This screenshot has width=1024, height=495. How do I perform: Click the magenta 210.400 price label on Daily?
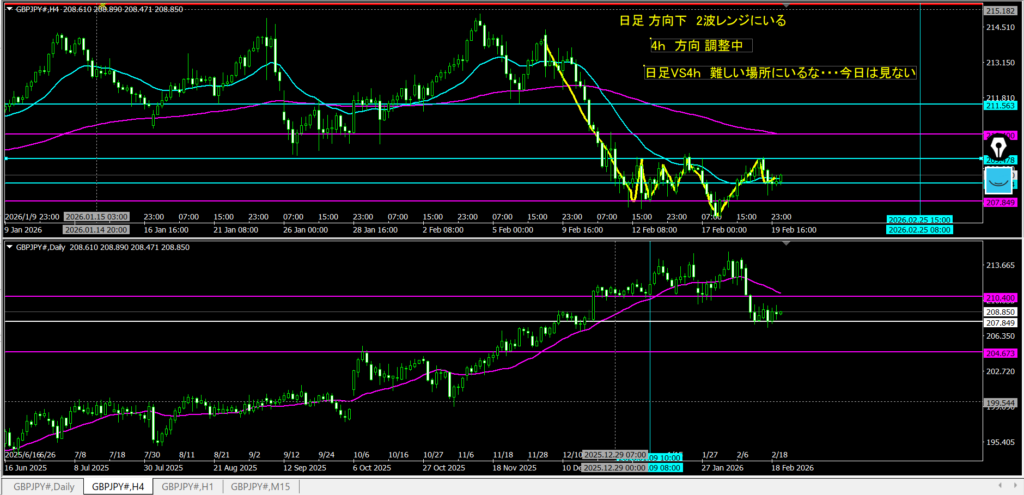click(1002, 297)
